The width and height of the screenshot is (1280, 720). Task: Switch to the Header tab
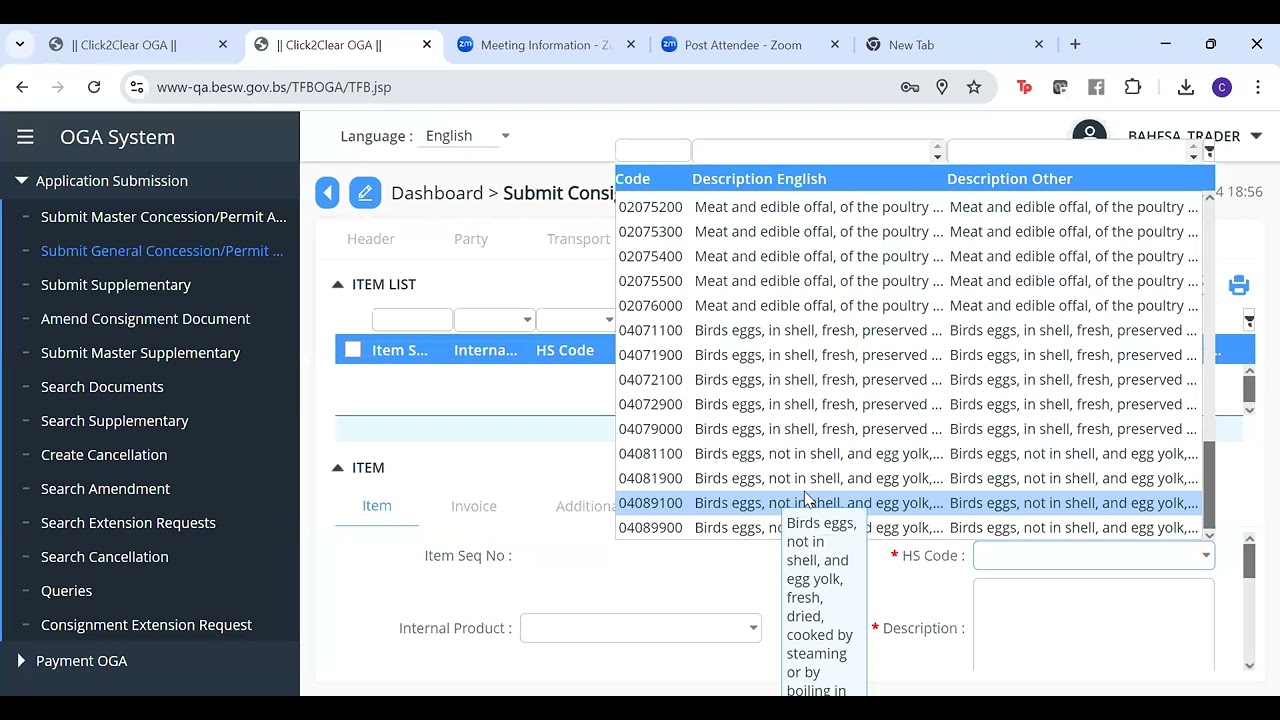point(370,239)
